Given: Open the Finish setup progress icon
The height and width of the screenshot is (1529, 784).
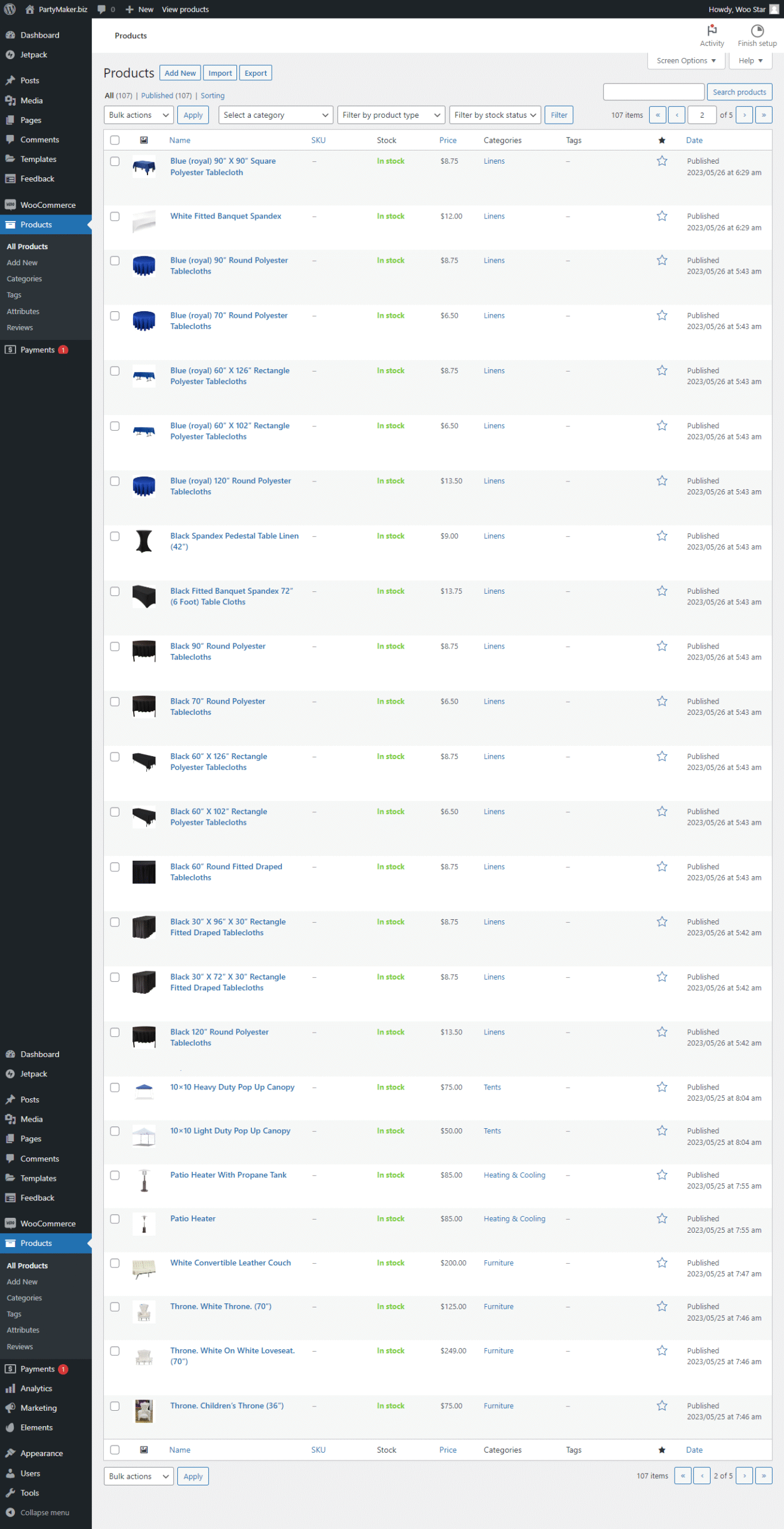Looking at the screenshot, I should [x=757, y=30].
